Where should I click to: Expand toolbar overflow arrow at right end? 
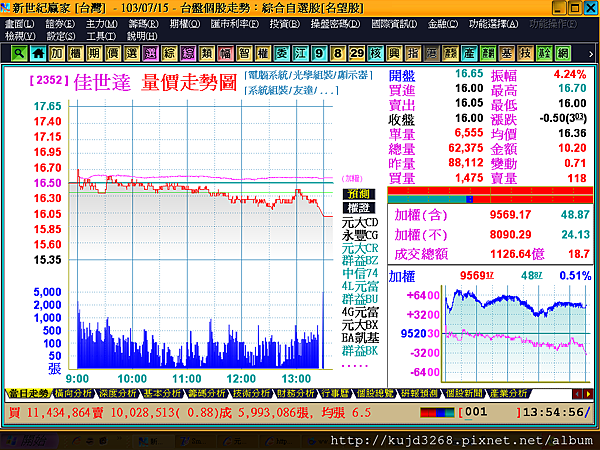591,54
